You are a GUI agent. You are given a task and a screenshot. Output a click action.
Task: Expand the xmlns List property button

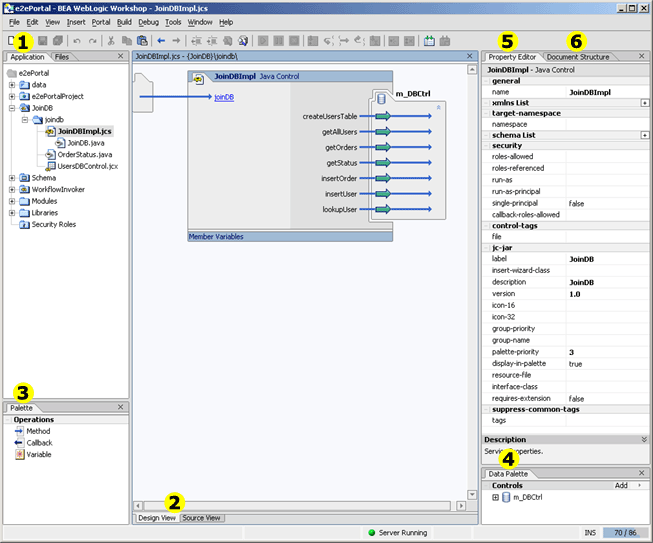click(x=645, y=102)
